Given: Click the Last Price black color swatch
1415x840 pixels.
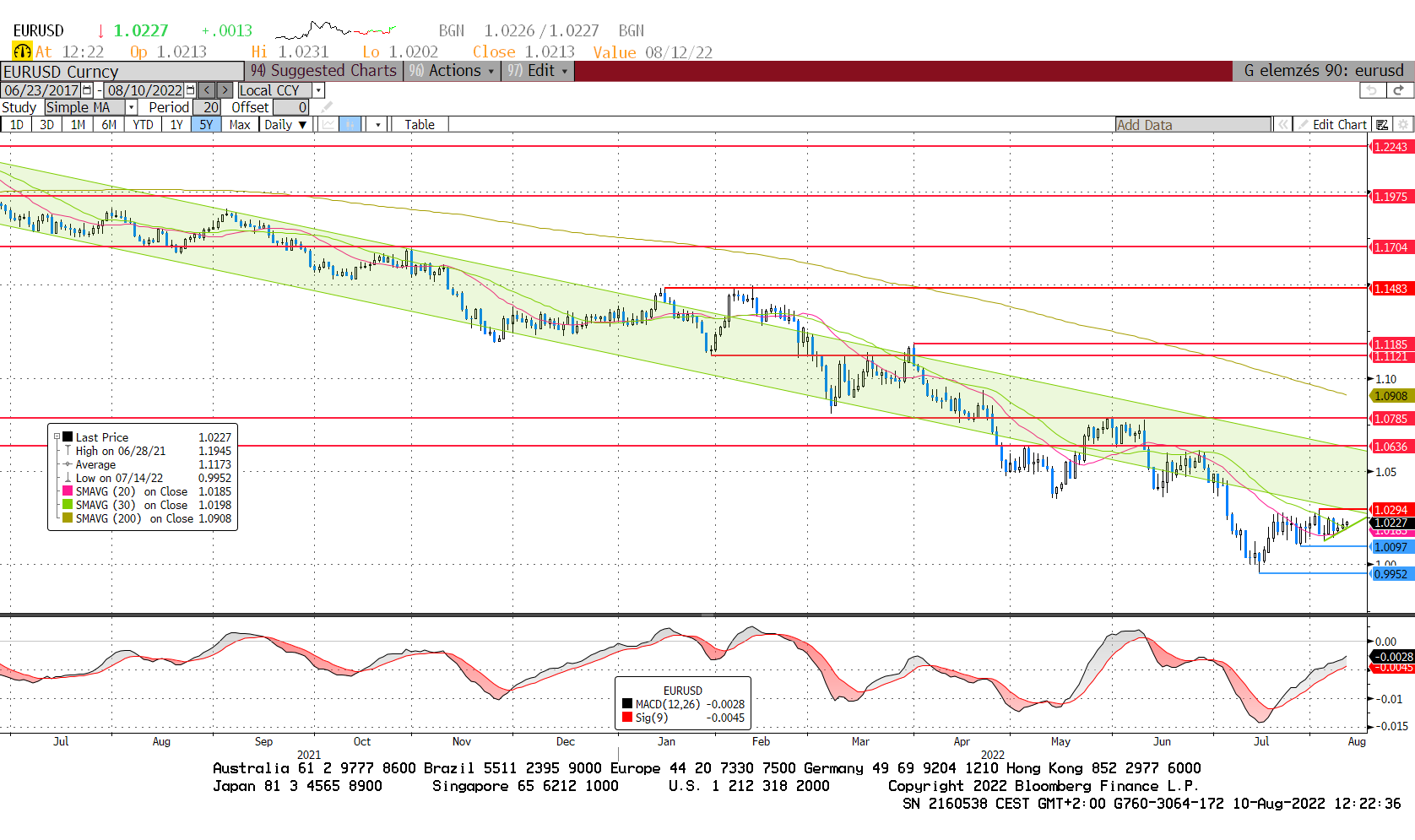Looking at the screenshot, I should tap(68, 436).
